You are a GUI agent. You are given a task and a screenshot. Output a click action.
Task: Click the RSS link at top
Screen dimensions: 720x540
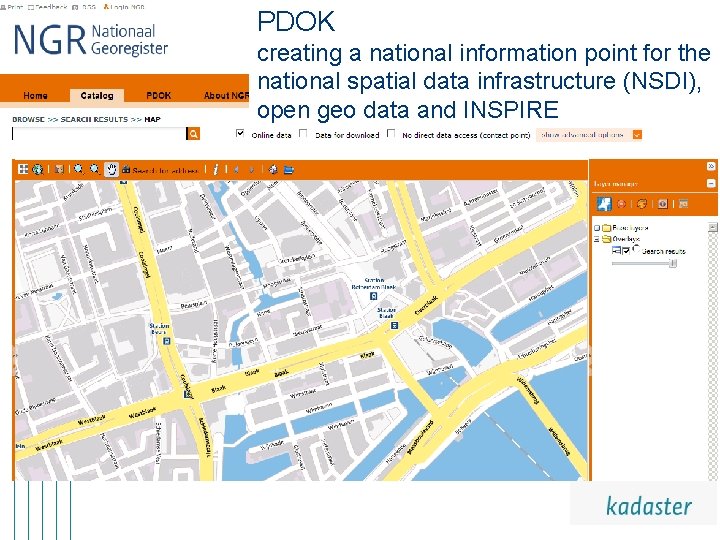[84, 7]
